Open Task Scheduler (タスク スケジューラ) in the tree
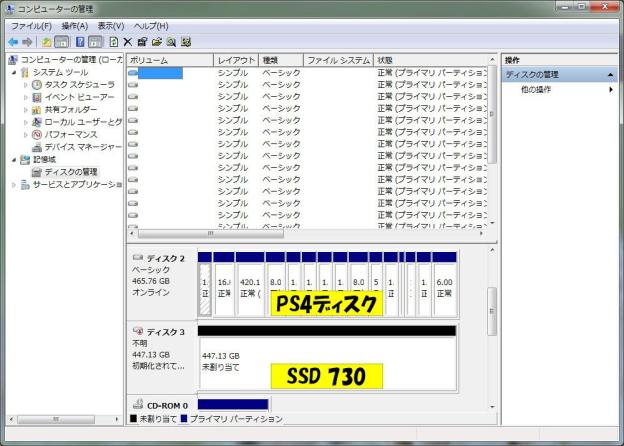This screenshot has width=624, height=446. coord(79,85)
